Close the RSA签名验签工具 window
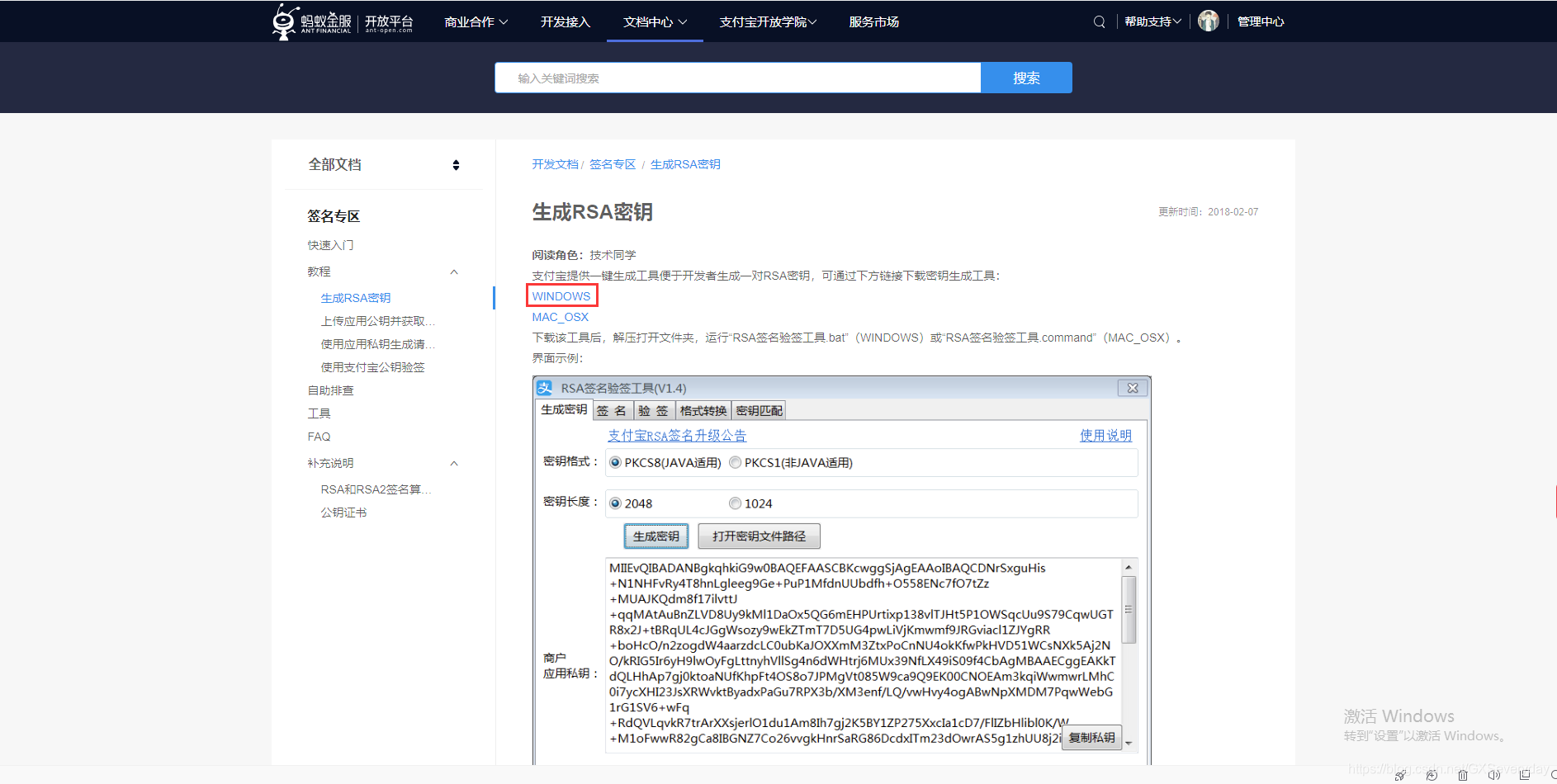Image resolution: width=1557 pixels, height=784 pixels. (1133, 388)
